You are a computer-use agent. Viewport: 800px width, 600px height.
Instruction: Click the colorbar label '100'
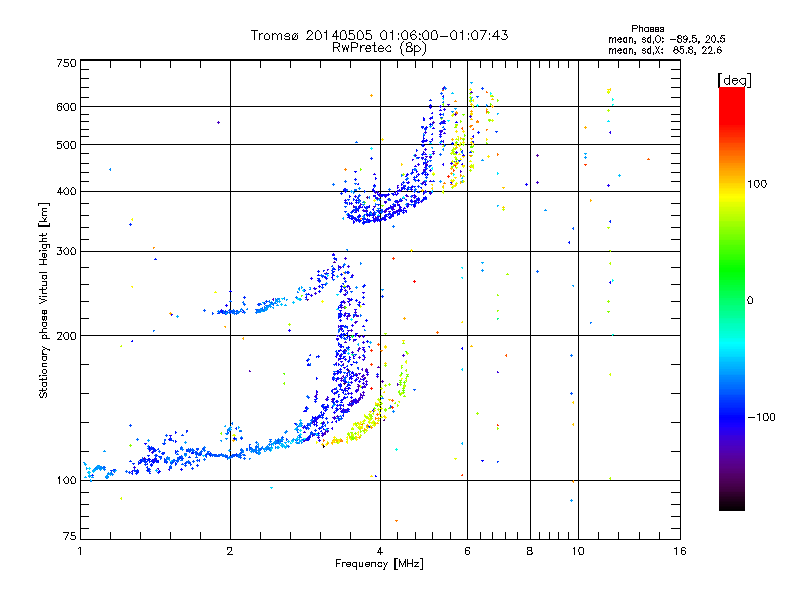click(757, 184)
